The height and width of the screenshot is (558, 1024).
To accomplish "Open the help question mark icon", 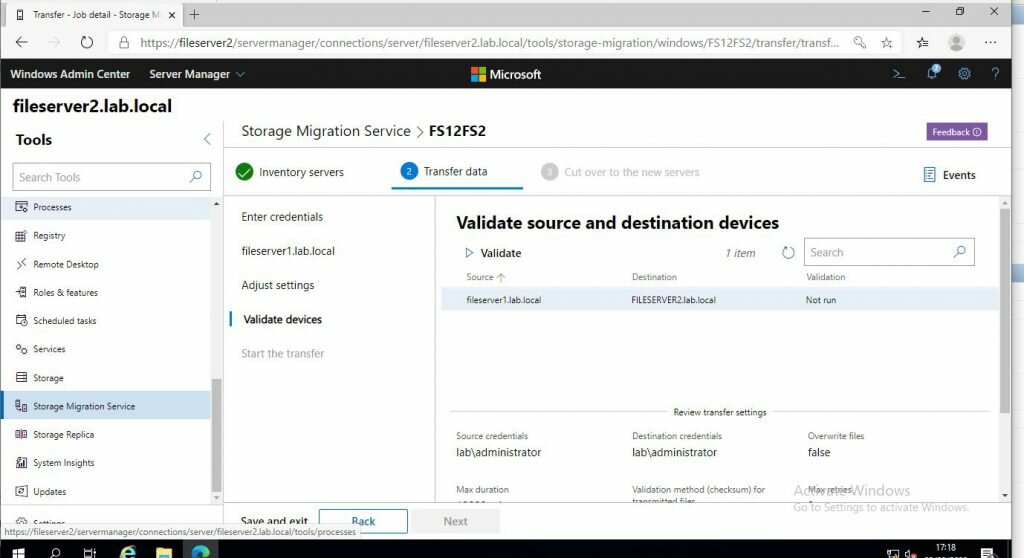I will [995, 74].
